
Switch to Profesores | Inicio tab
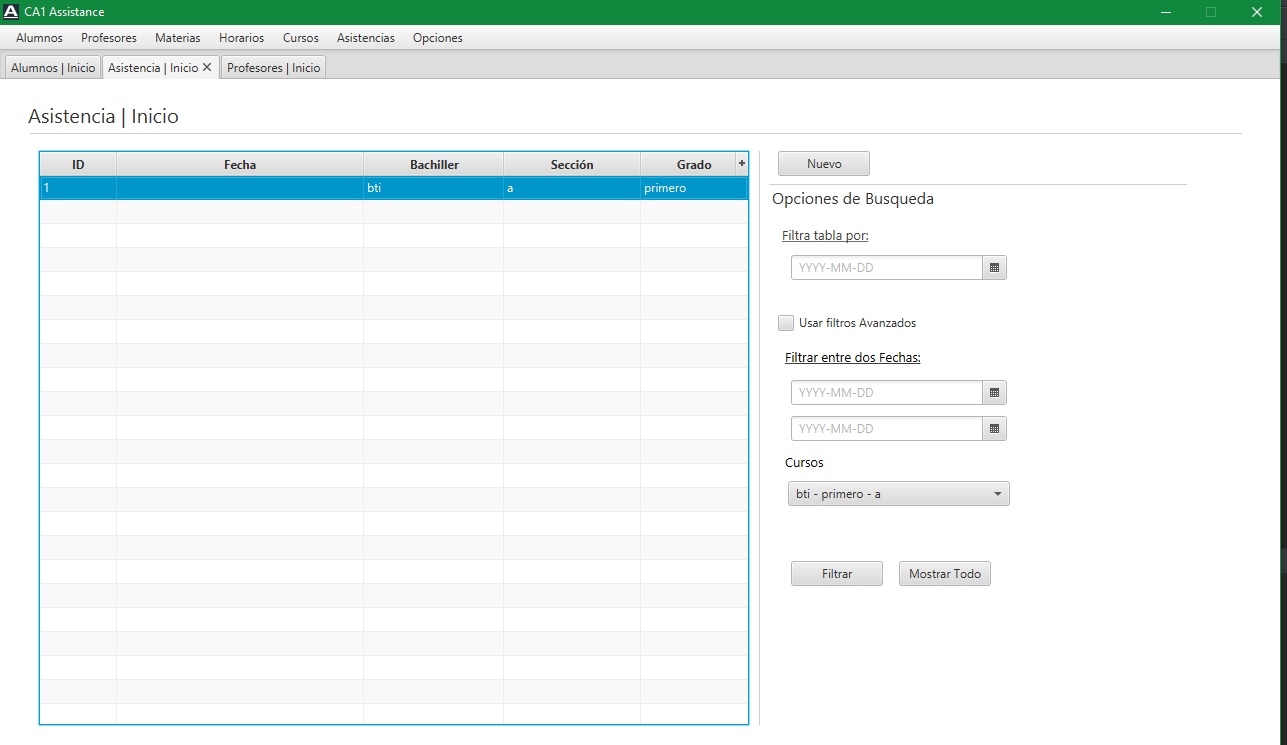pos(273,68)
